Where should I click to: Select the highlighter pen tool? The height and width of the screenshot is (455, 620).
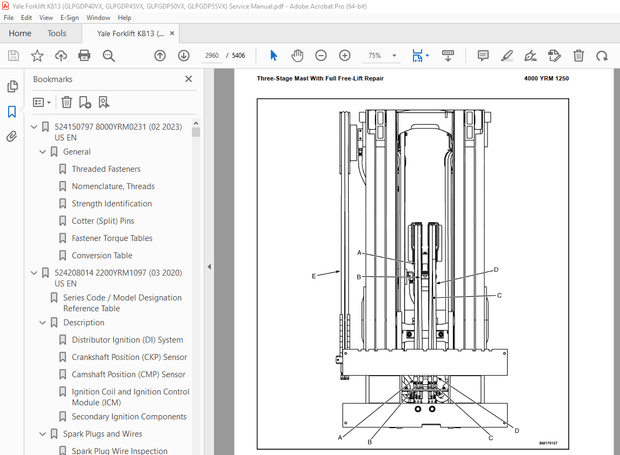pyautogui.click(x=507, y=56)
